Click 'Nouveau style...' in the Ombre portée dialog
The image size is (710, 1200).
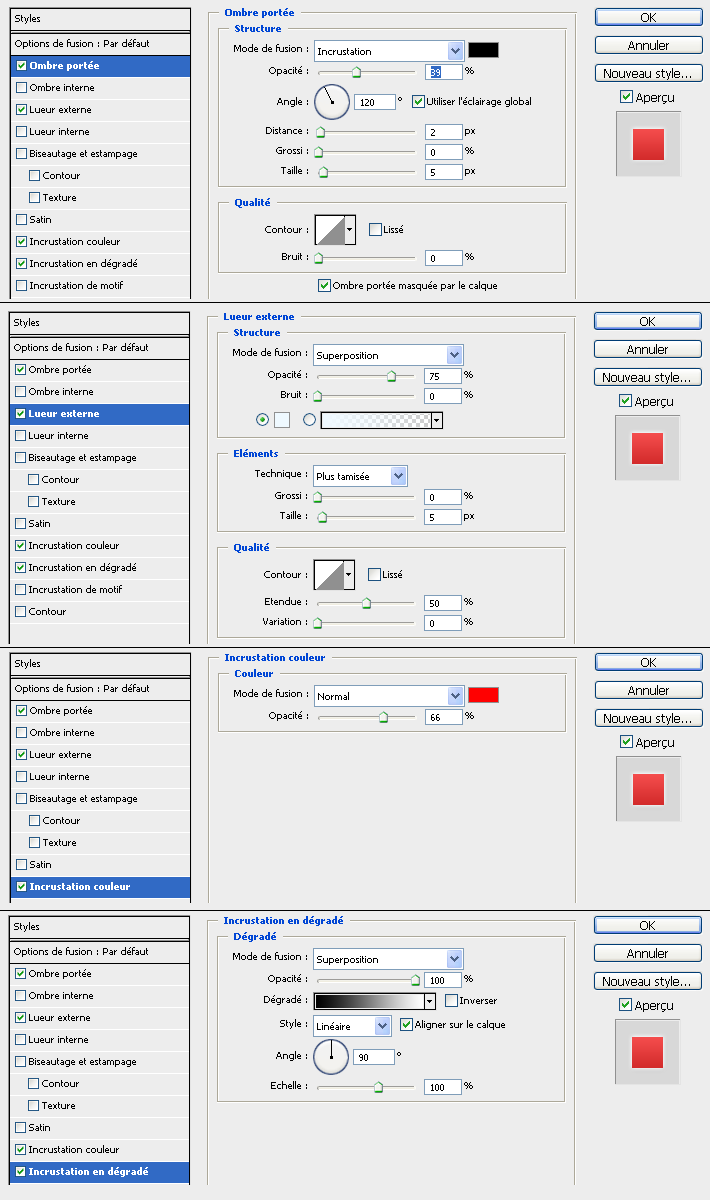(x=647, y=74)
